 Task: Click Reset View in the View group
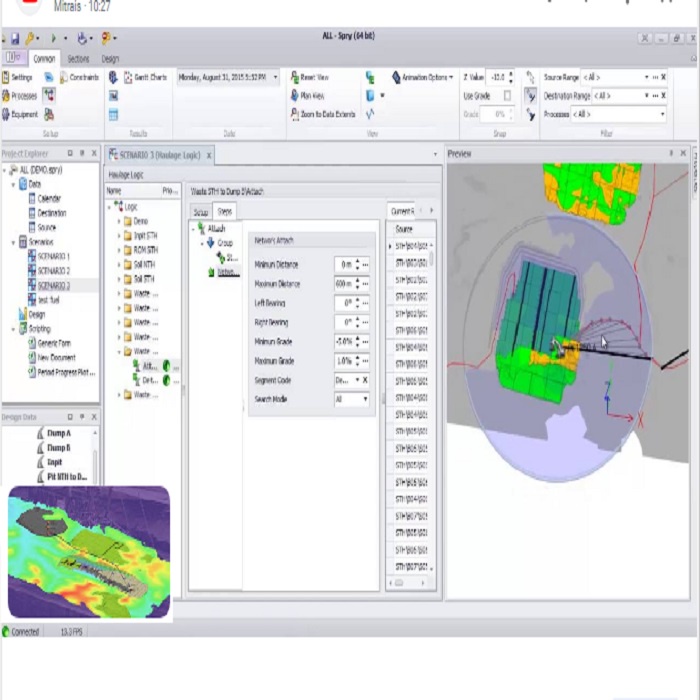(x=310, y=77)
